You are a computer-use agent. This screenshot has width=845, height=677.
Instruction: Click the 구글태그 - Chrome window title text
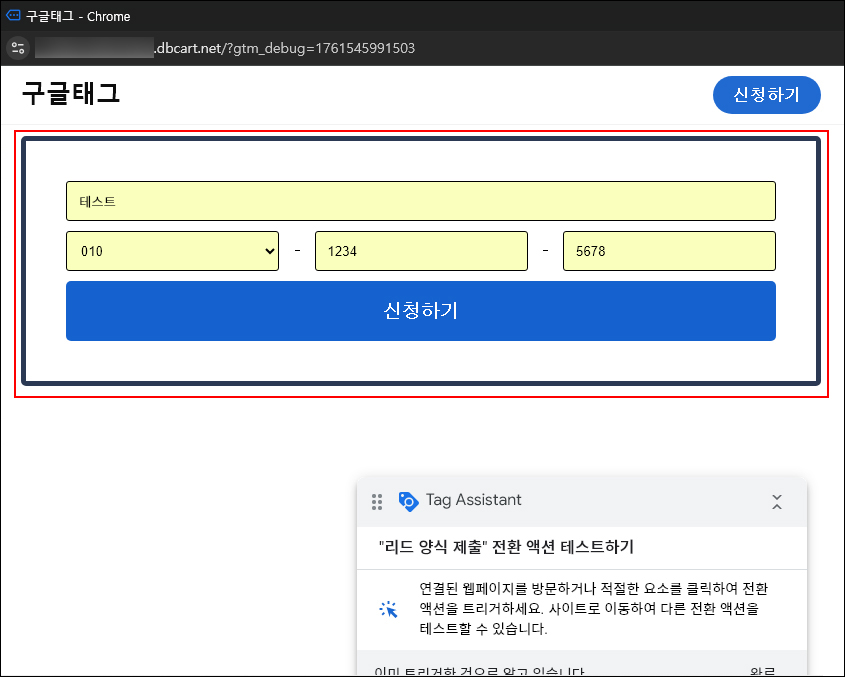(78, 16)
